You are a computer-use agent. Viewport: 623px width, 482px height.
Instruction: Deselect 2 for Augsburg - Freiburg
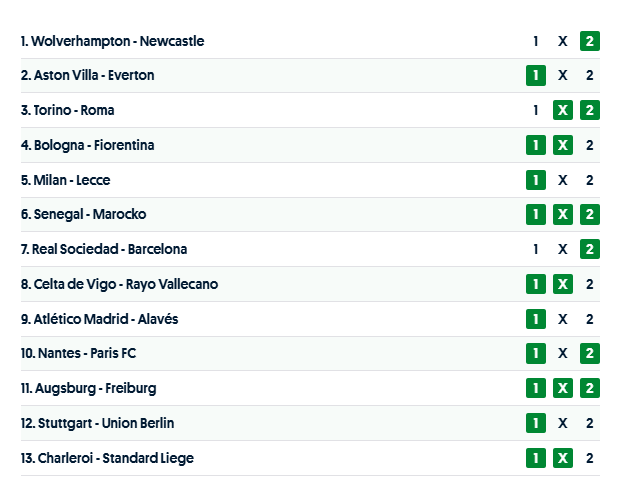(590, 388)
